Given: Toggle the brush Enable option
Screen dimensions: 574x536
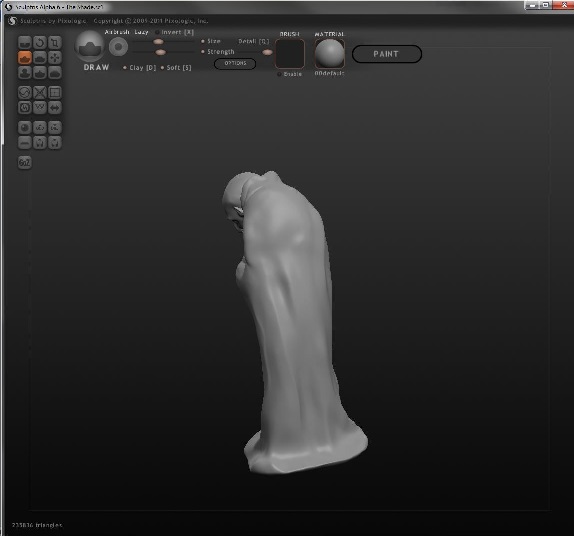Looking at the screenshot, I should (x=290, y=74).
